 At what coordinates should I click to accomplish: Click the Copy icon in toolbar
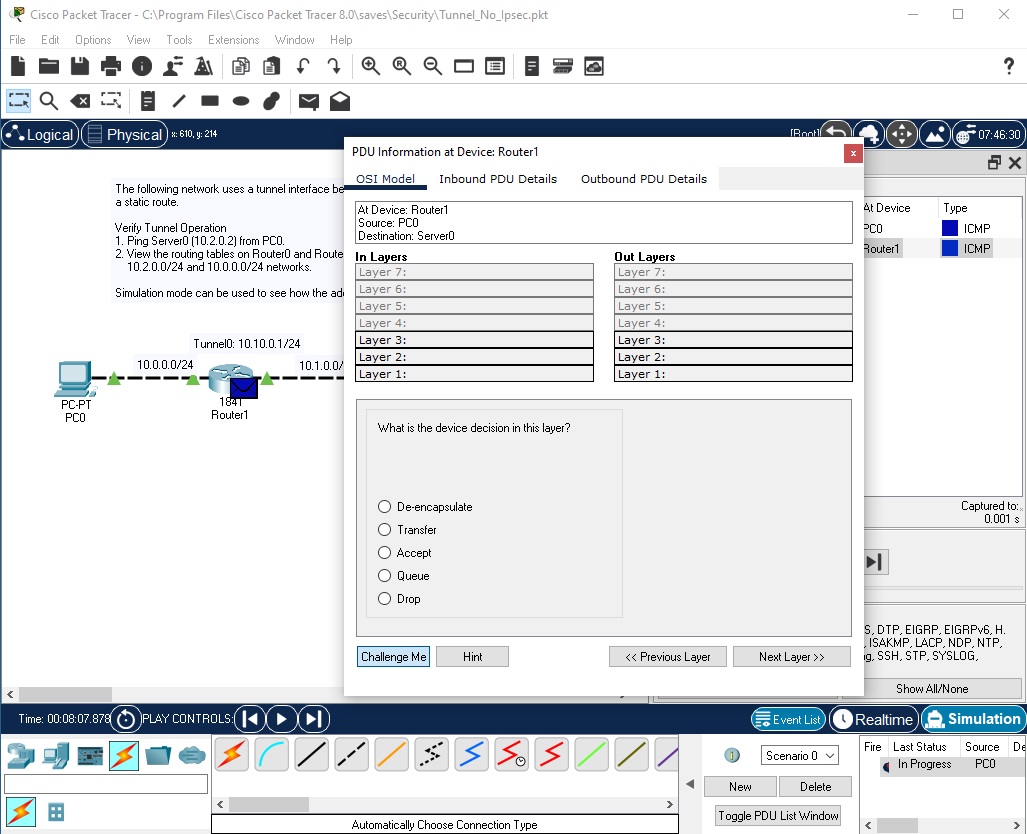coord(241,66)
